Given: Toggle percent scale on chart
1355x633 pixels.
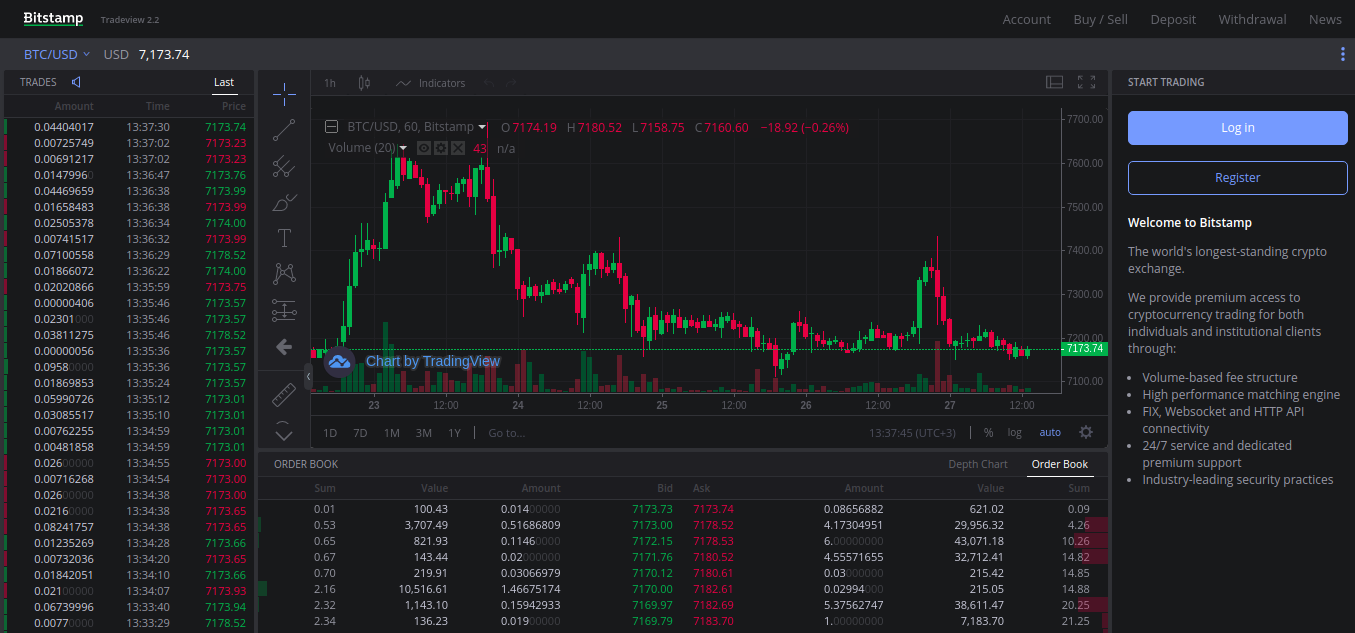Looking at the screenshot, I should coord(988,432).
